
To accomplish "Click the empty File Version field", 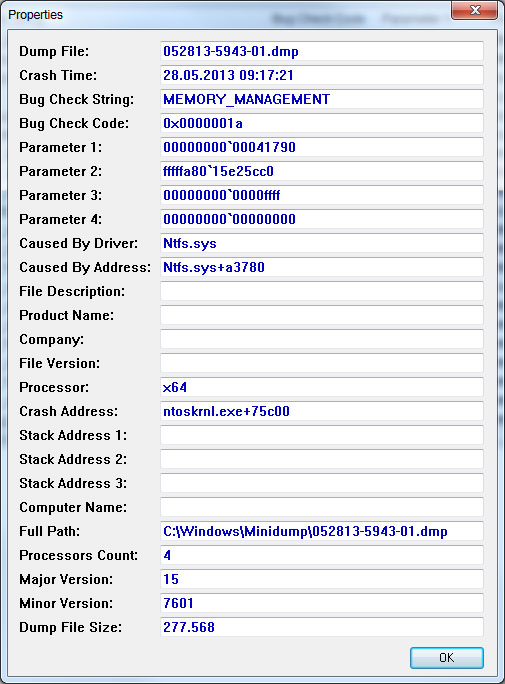I will (x=322, y=363).
